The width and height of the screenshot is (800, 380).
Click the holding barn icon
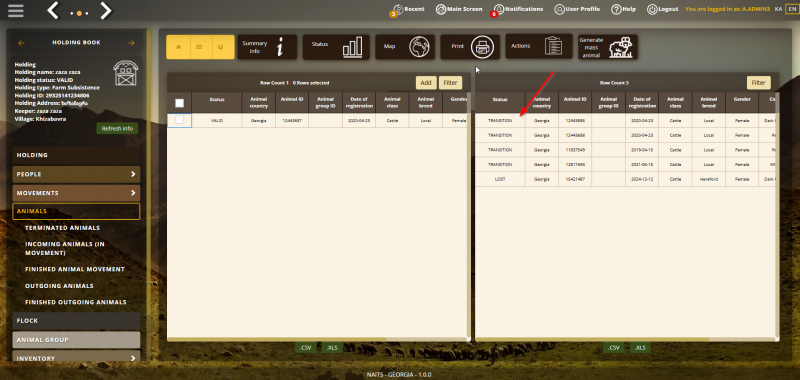[x=126, y=73]
